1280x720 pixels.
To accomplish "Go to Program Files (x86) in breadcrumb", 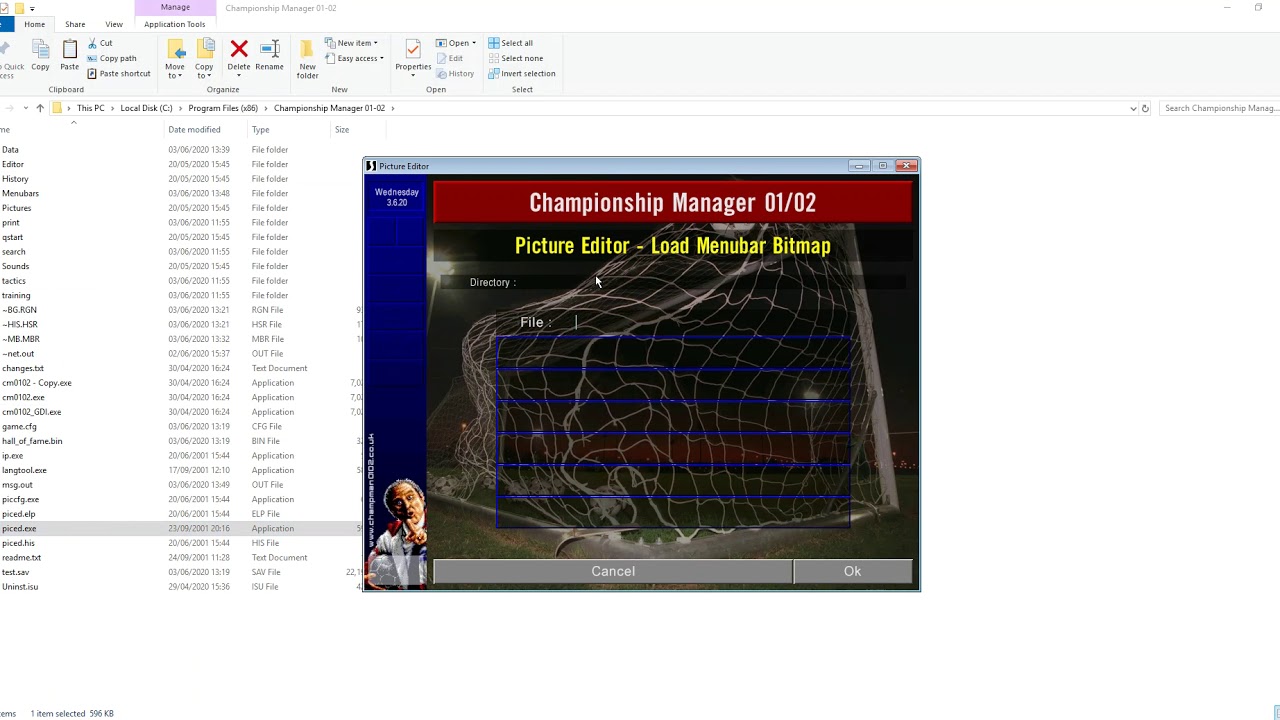I will click(223, 108).
